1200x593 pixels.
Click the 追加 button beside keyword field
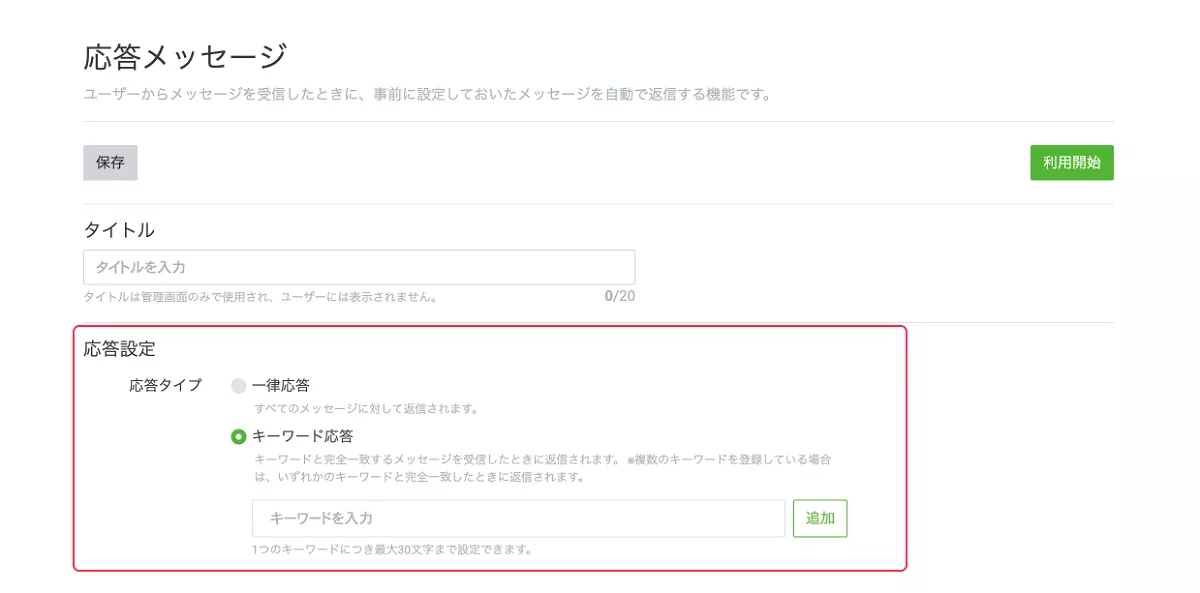(820, 519)
